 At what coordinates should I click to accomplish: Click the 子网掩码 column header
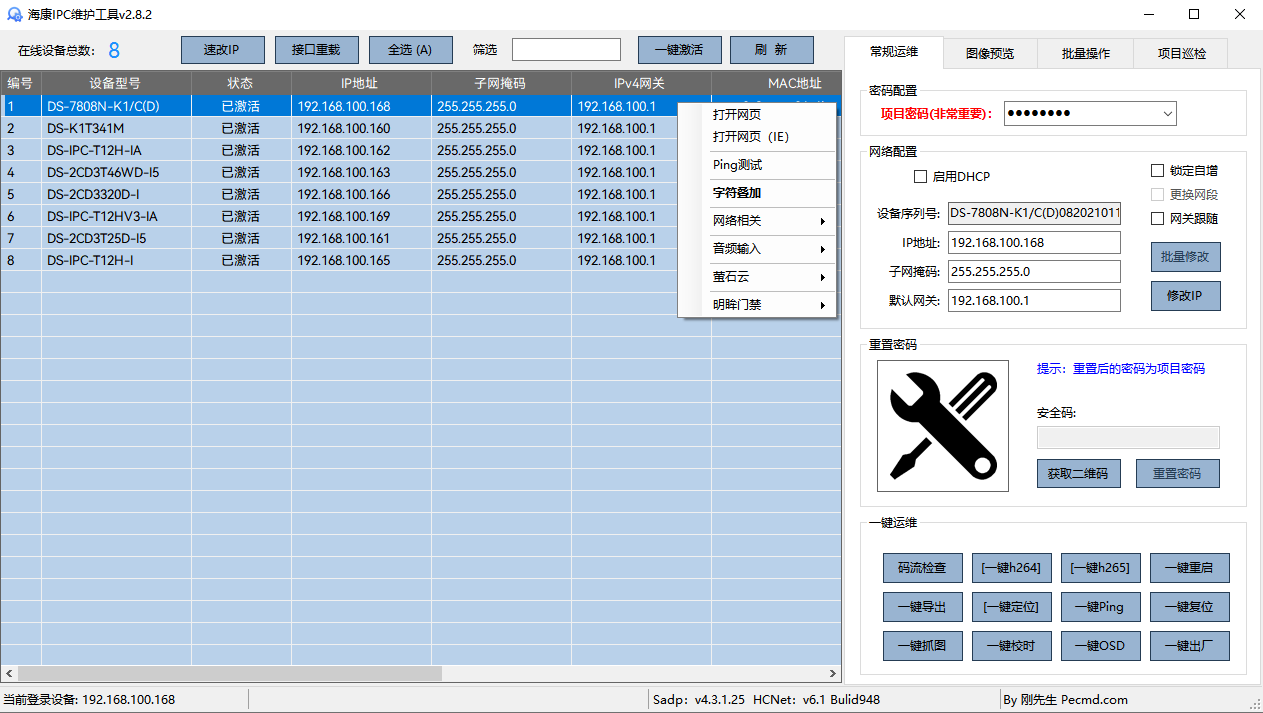(501, 83)
